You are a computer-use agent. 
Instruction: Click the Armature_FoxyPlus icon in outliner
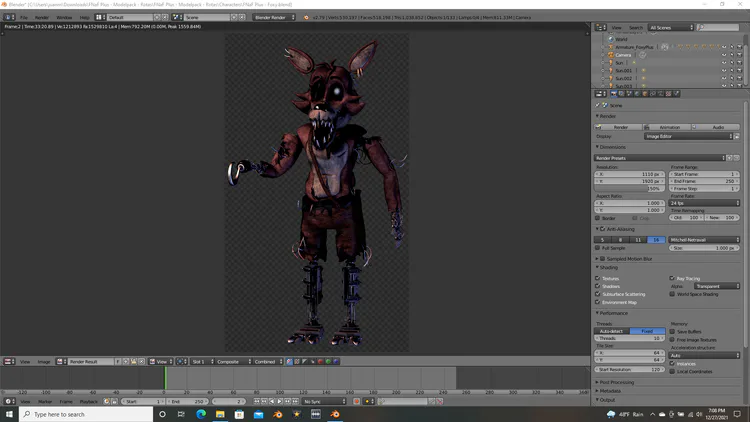611,47
